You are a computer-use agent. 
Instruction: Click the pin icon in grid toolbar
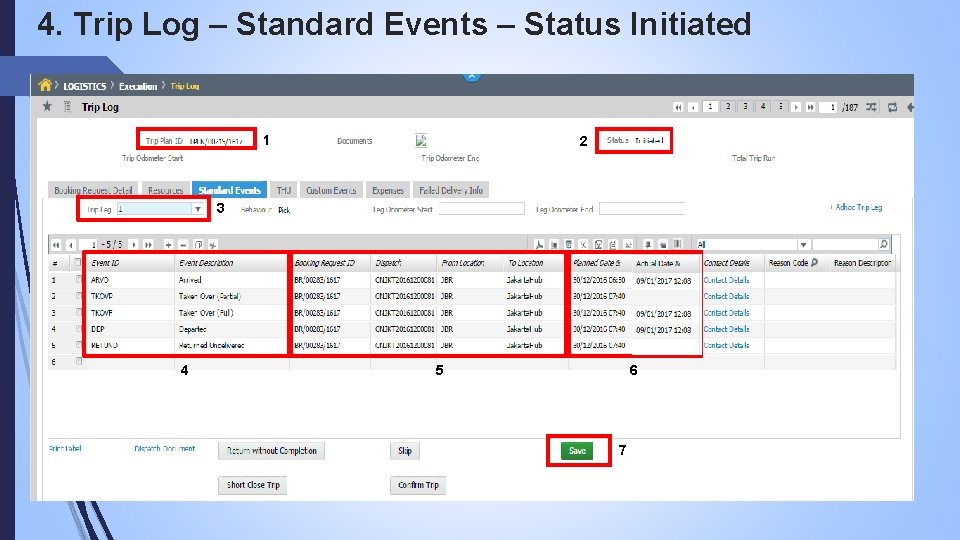648,245
